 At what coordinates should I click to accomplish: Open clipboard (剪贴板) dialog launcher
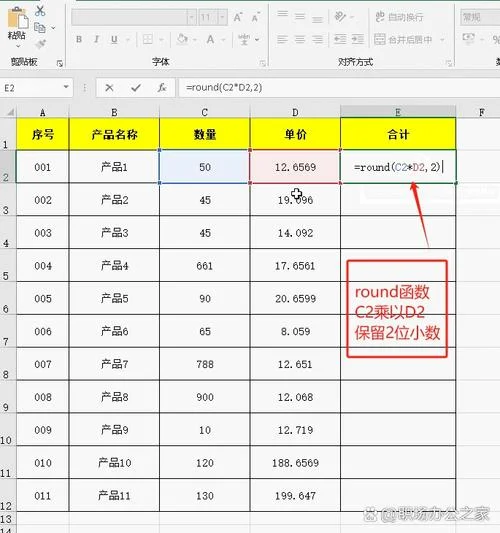point(60,63)
